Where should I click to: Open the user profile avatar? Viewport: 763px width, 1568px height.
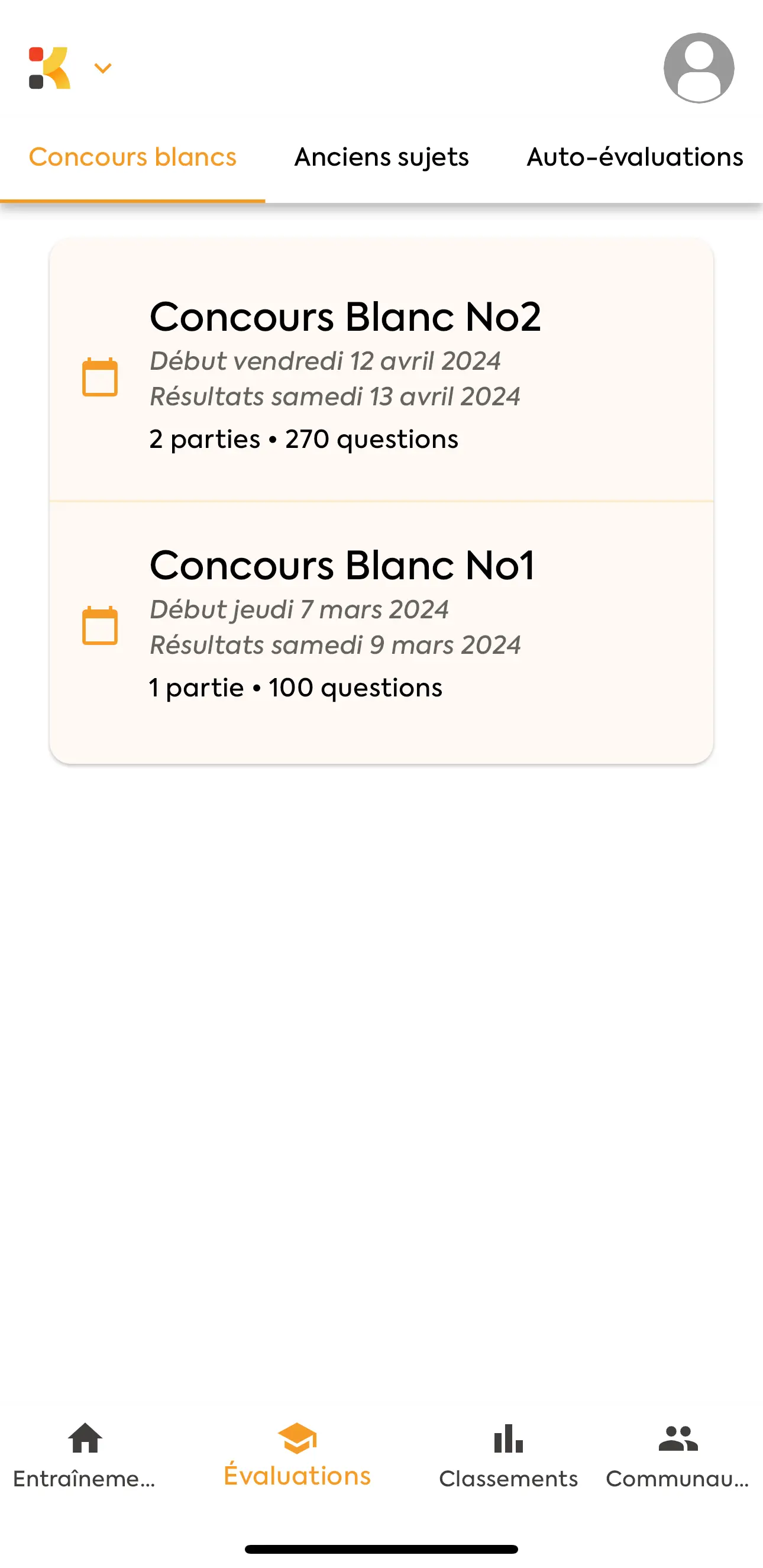(699, 68)
